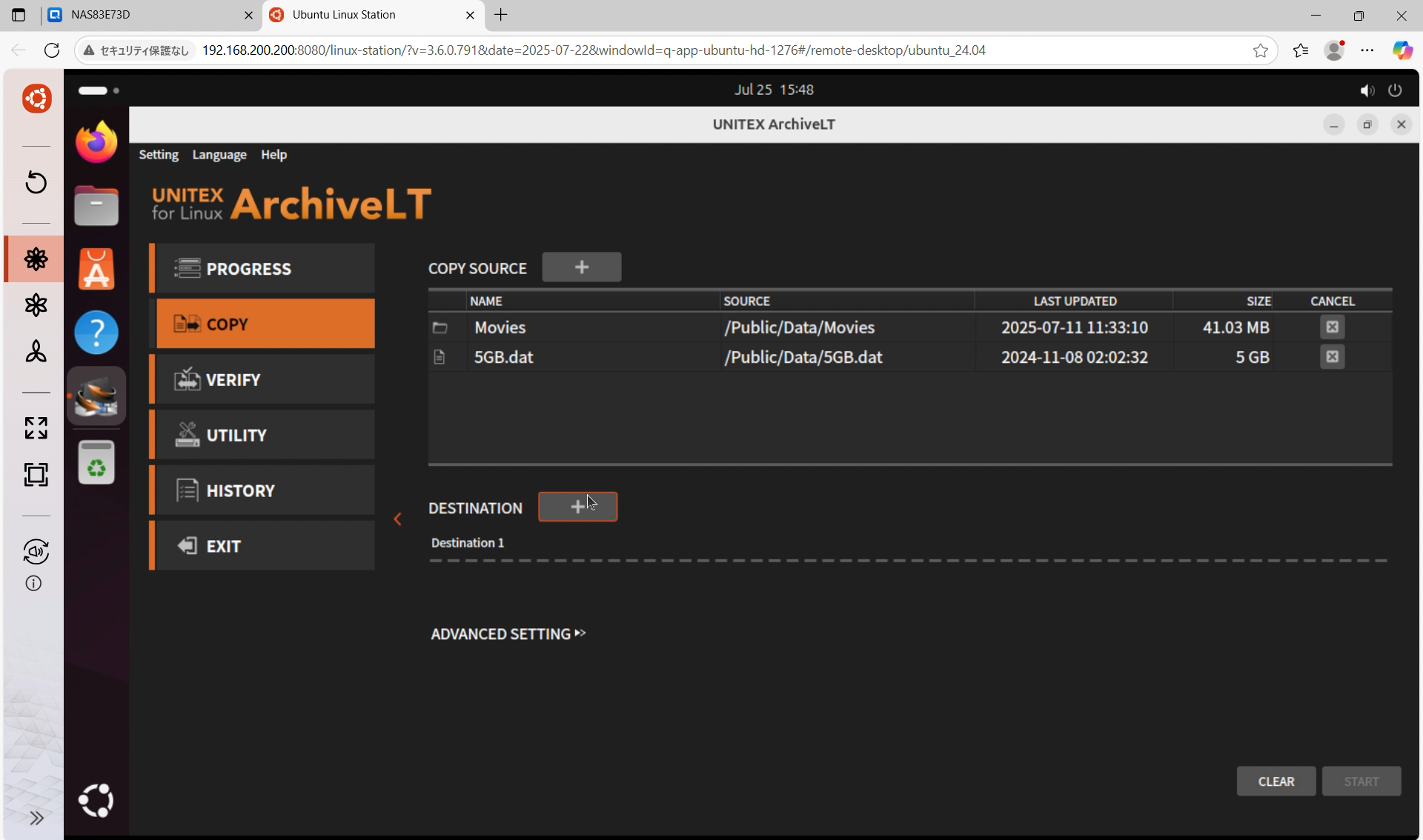Open Files from the Ubuntu dock
1423x840 pixels.
click(96, 205)
